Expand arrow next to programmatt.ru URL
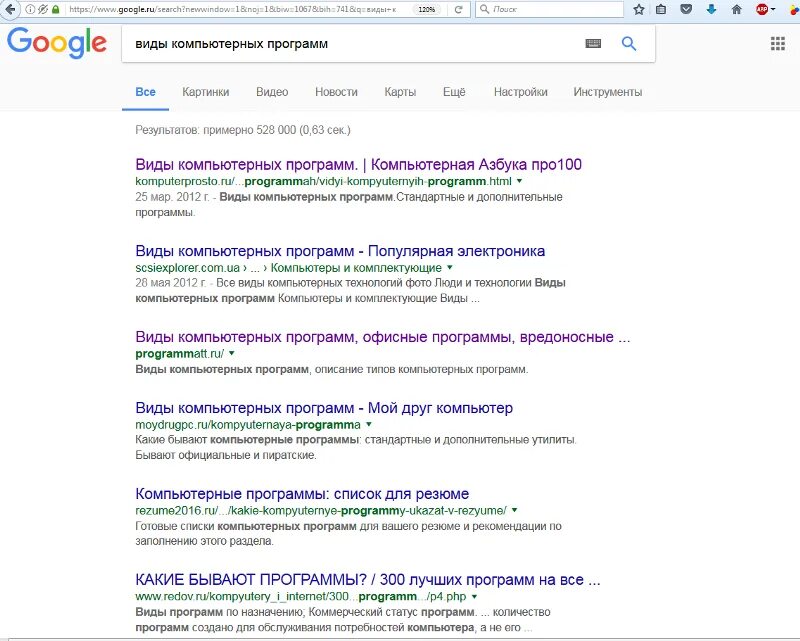 tap(232, 353)
